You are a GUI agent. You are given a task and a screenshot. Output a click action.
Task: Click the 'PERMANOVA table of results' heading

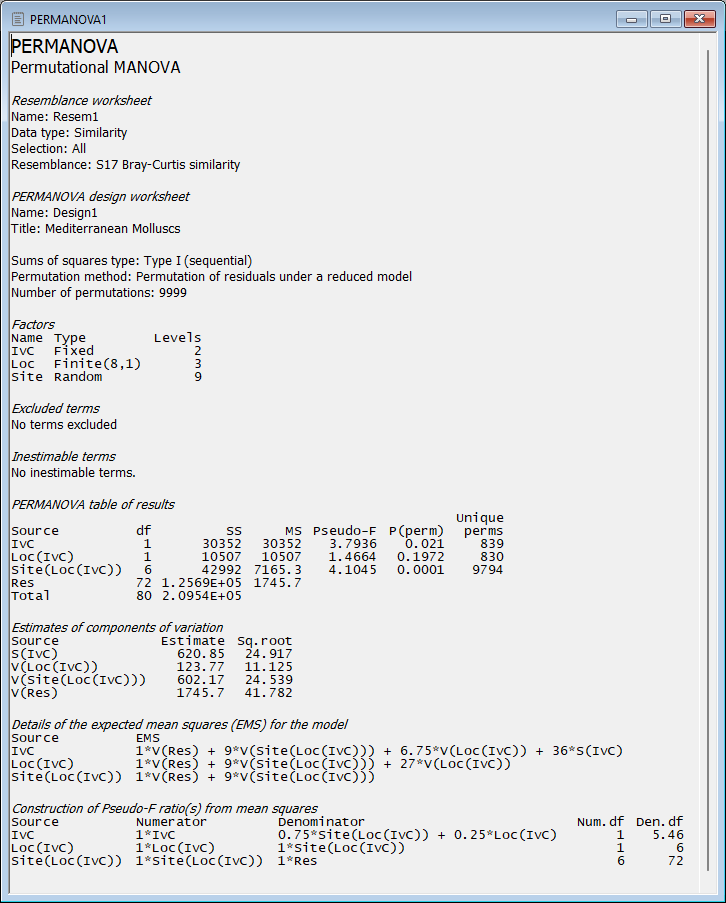pyautogui.click(x=92, y=504)
